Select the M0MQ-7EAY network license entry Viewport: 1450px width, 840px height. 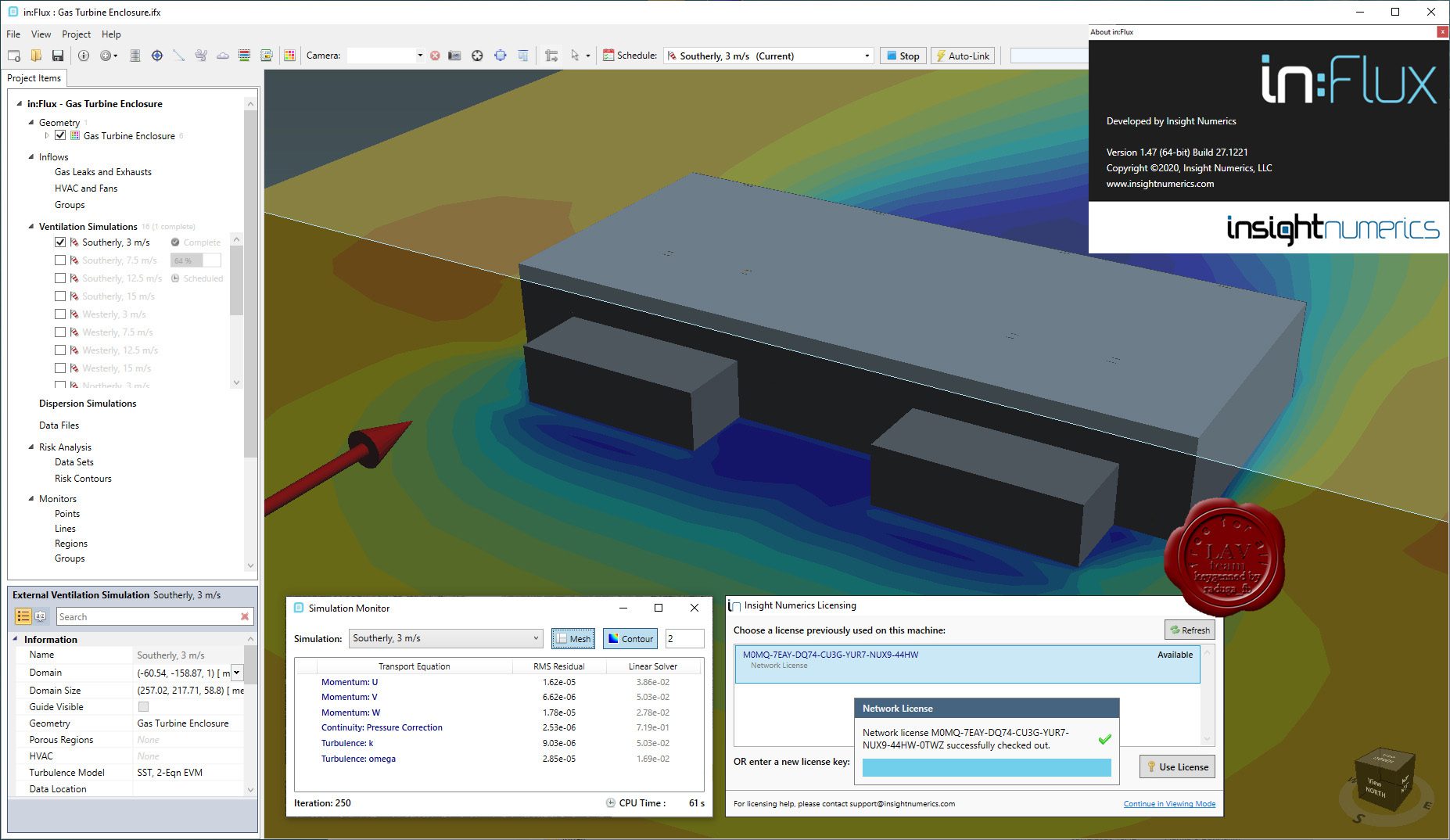click(967, 663)
